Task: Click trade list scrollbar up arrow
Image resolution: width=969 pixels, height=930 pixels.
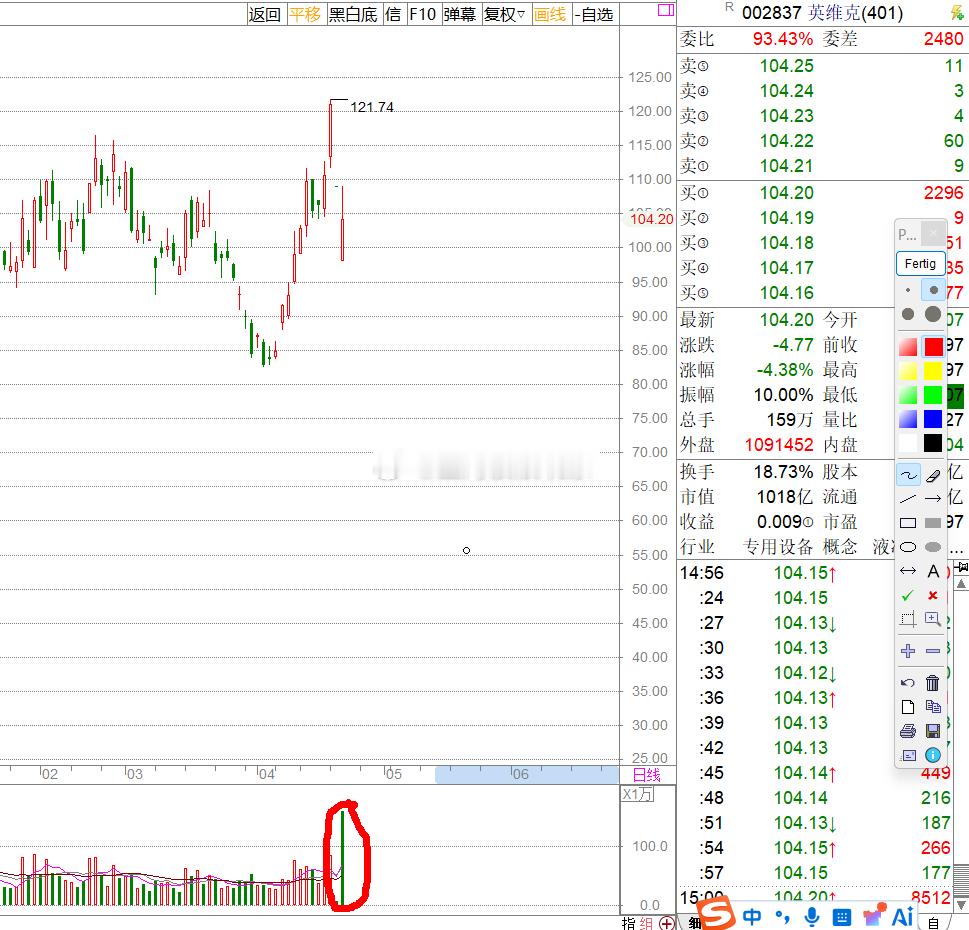Action: pyautogui.click(x=962, y=583)
